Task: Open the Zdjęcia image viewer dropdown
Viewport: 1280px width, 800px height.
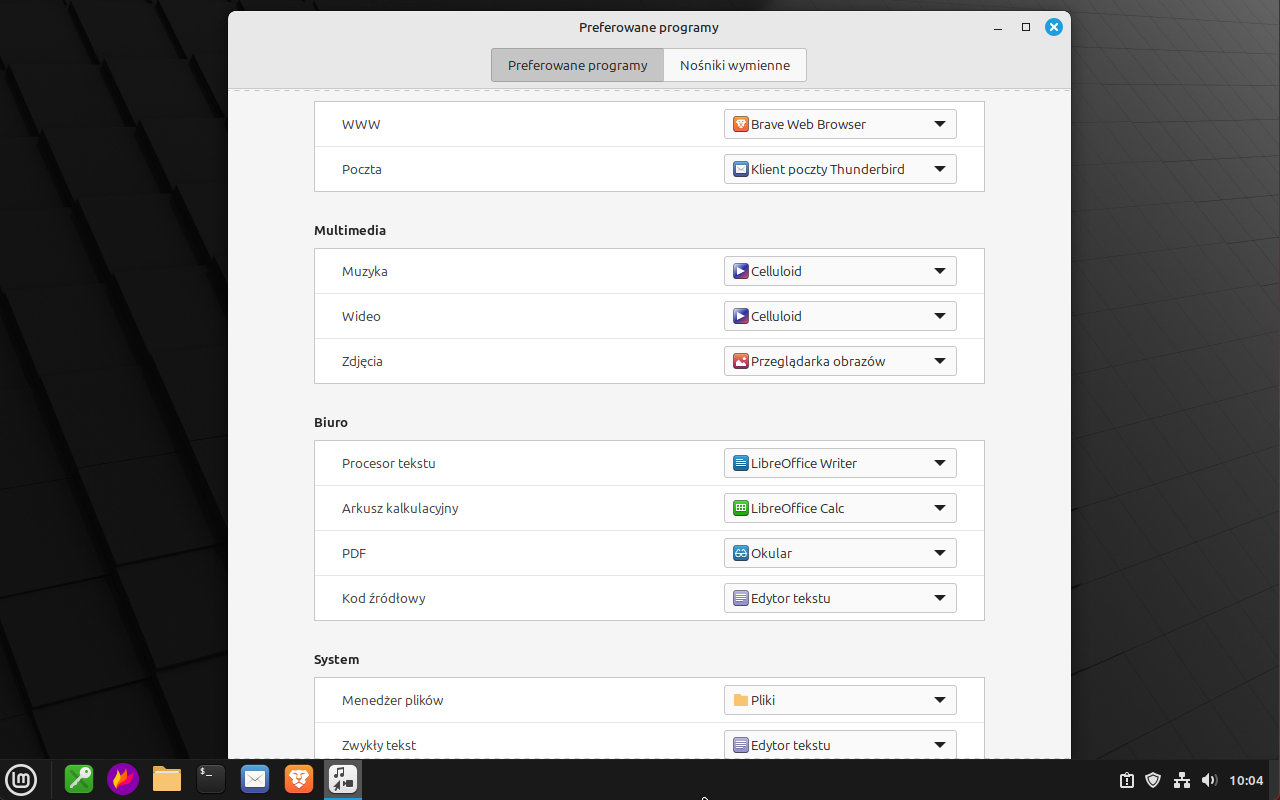Action: pyautogui.click(x=840, y=361)
